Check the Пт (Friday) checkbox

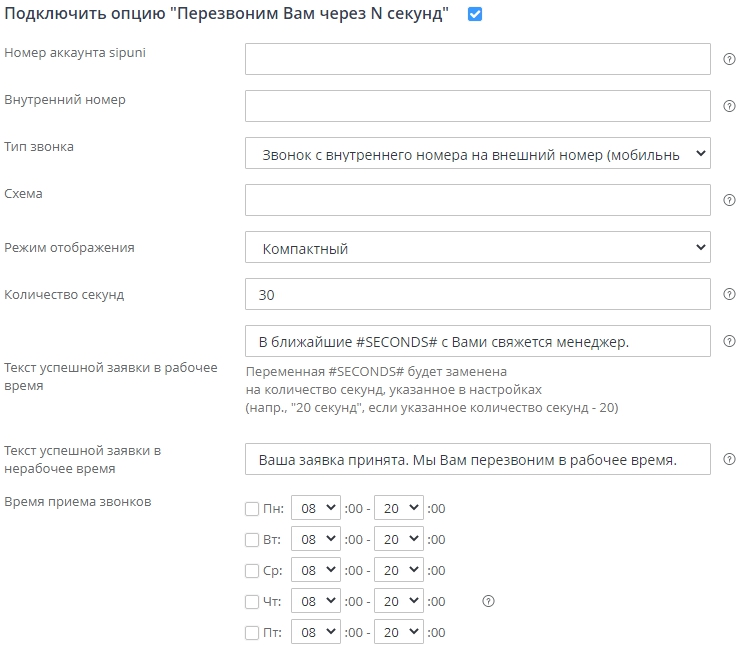click(x=252, y=633)
